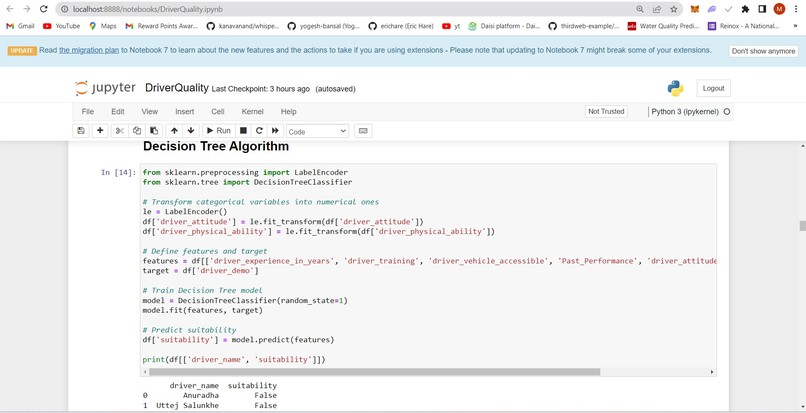Open the cell type Code dropdown

click(x=318, y=131)
